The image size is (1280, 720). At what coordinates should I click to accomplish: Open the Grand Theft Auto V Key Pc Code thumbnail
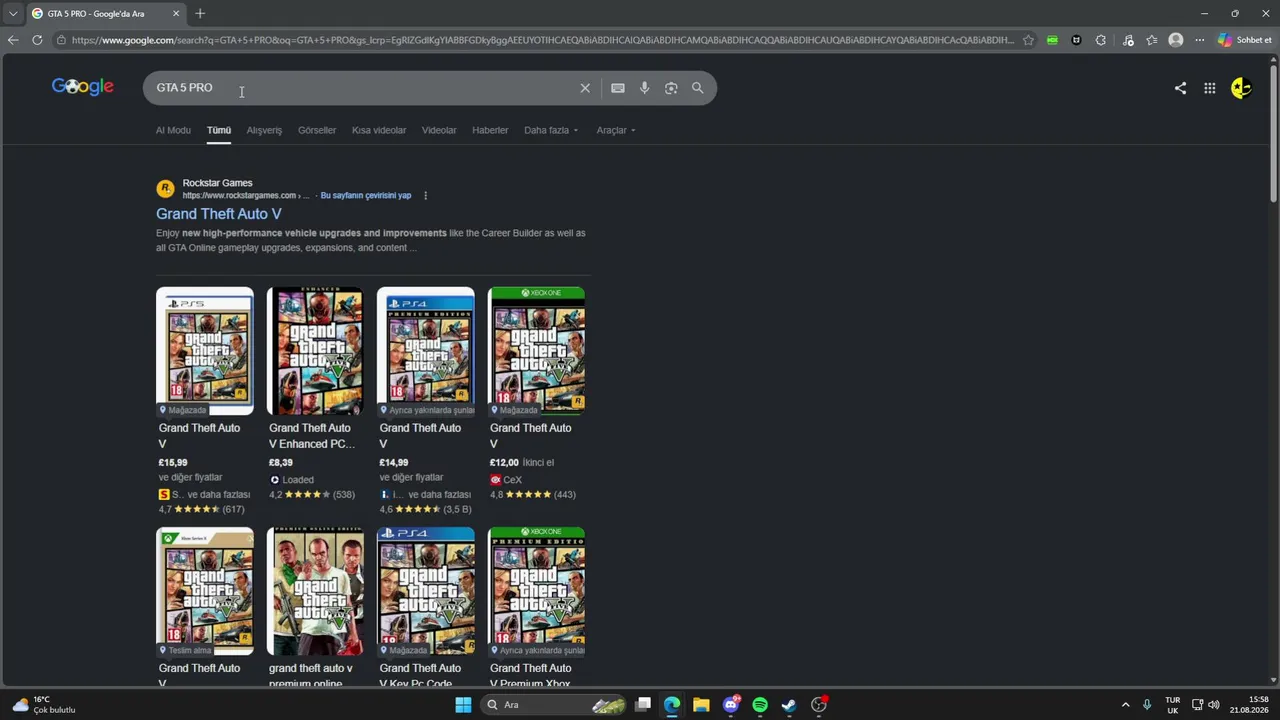pyautogui.click(x=426, y=591)
